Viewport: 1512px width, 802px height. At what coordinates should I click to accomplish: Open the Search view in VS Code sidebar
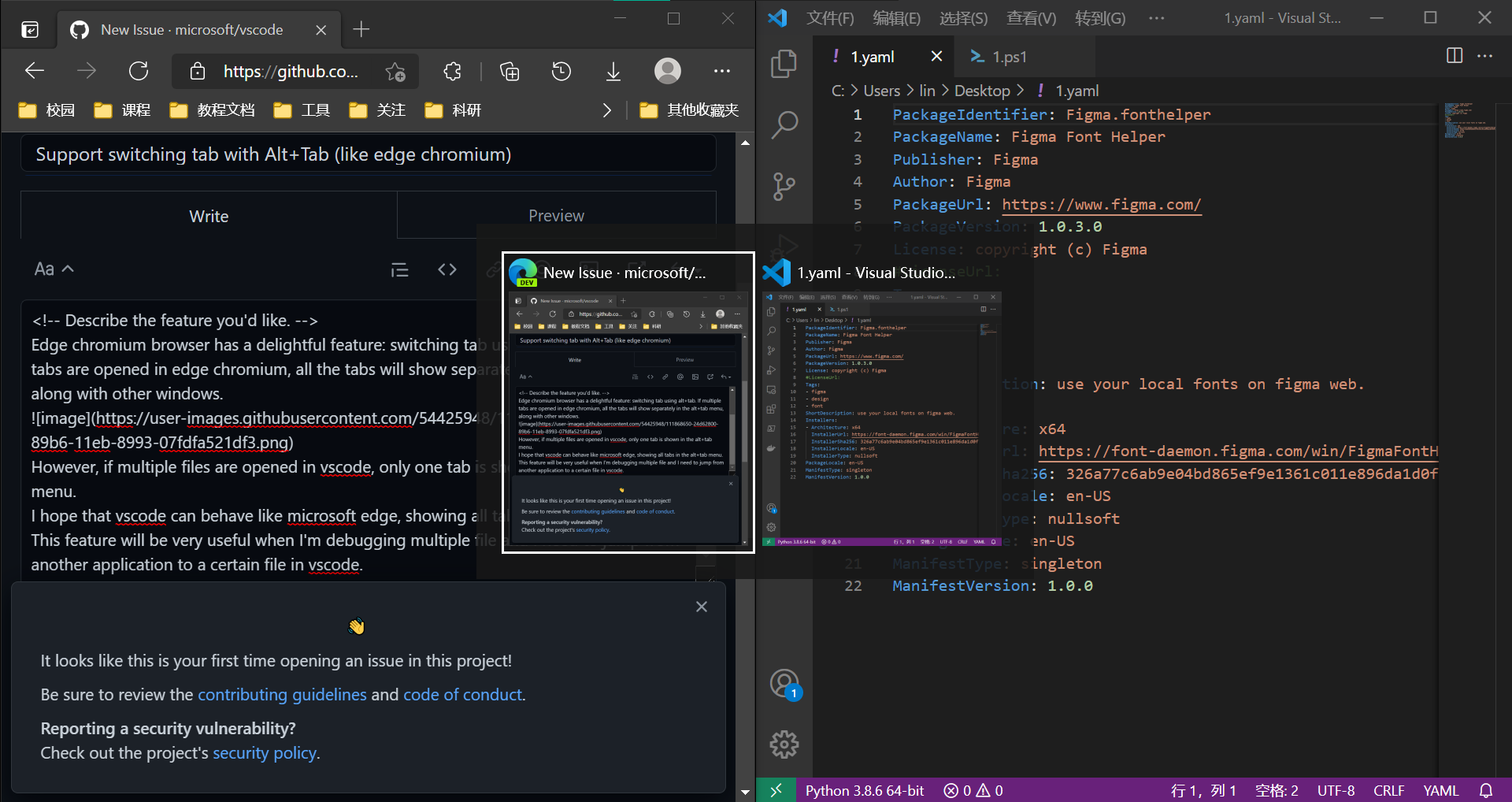click(x=784, y=124)
